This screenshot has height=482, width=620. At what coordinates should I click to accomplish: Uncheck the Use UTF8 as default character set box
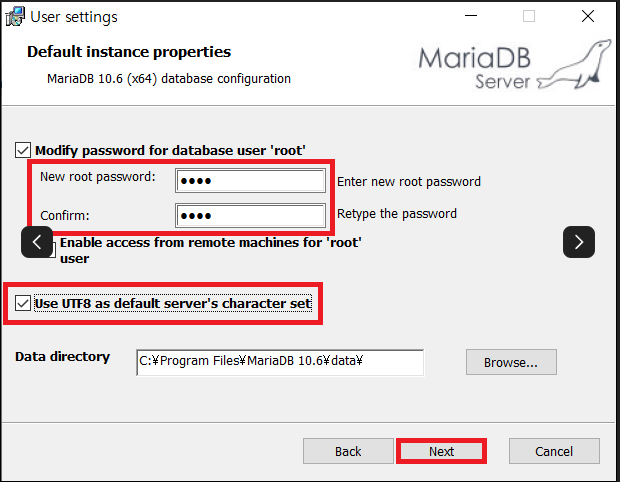coord(23,303)
